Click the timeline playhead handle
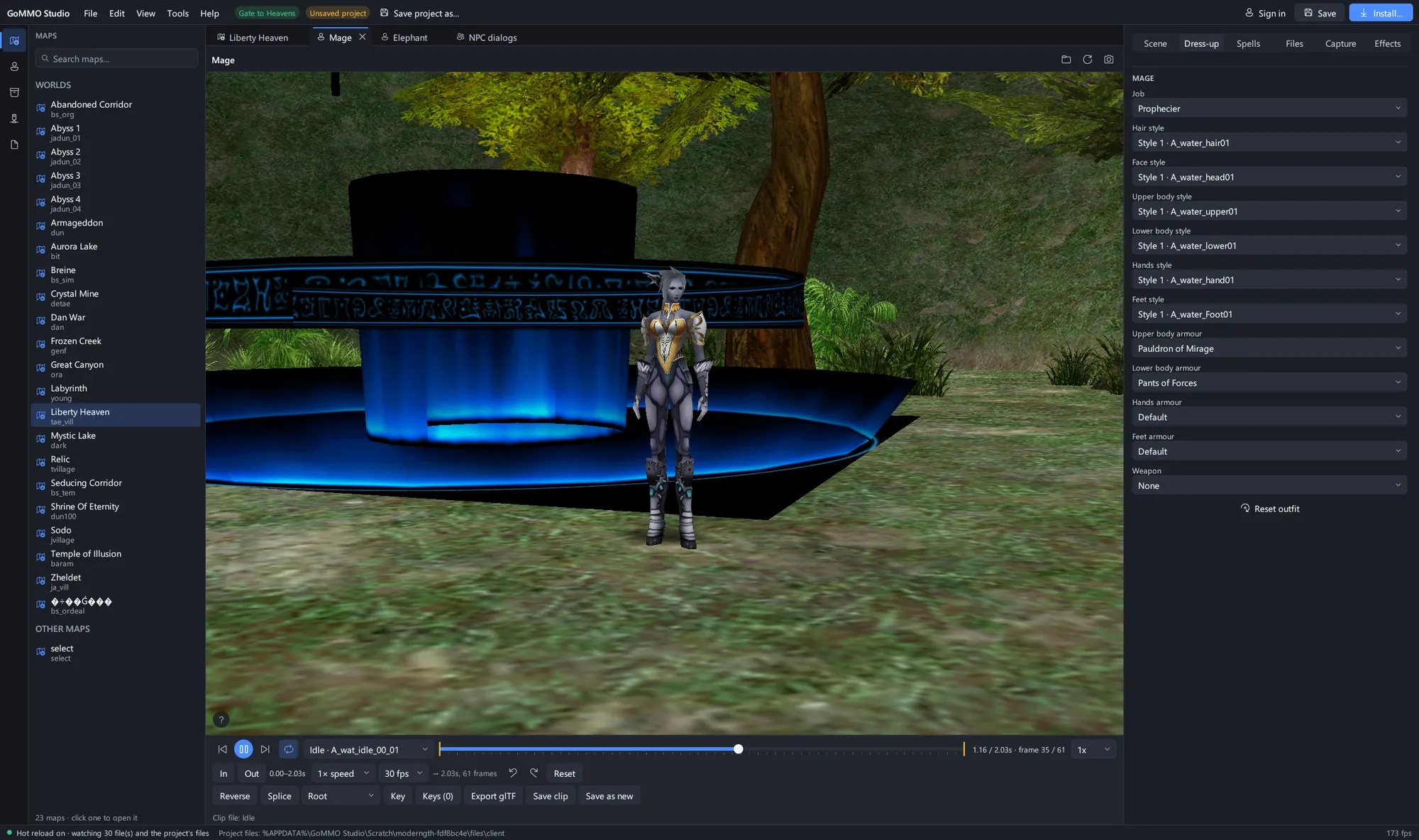The width and height of the screenshot is (1419, 840). tap(738, 749)
